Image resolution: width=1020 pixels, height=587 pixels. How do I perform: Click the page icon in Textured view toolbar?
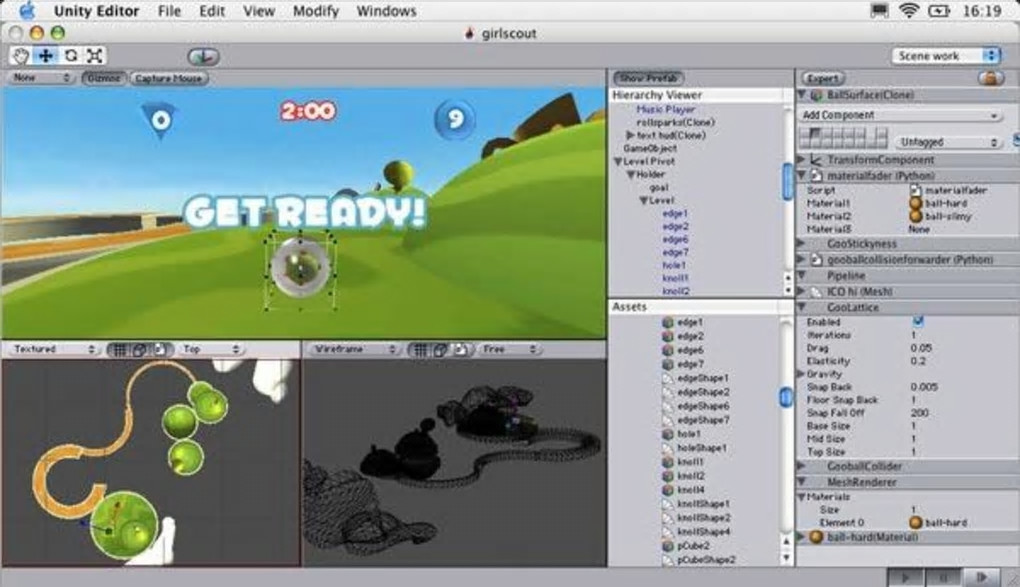click(x=159, y=349)
